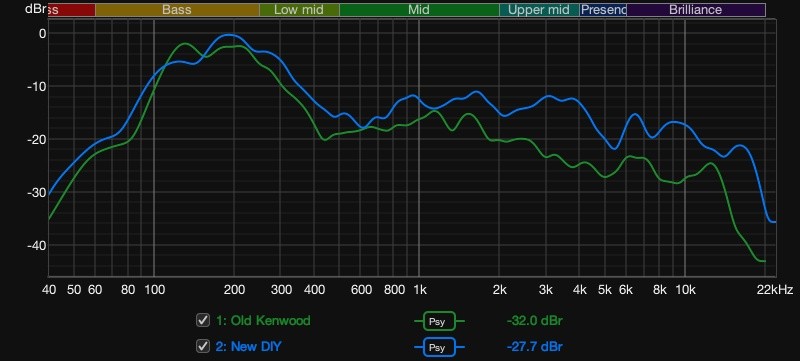Click the red sub-bass frequency band
The image size is (800, 361).
pyautogui.click(x=71, y=10)
